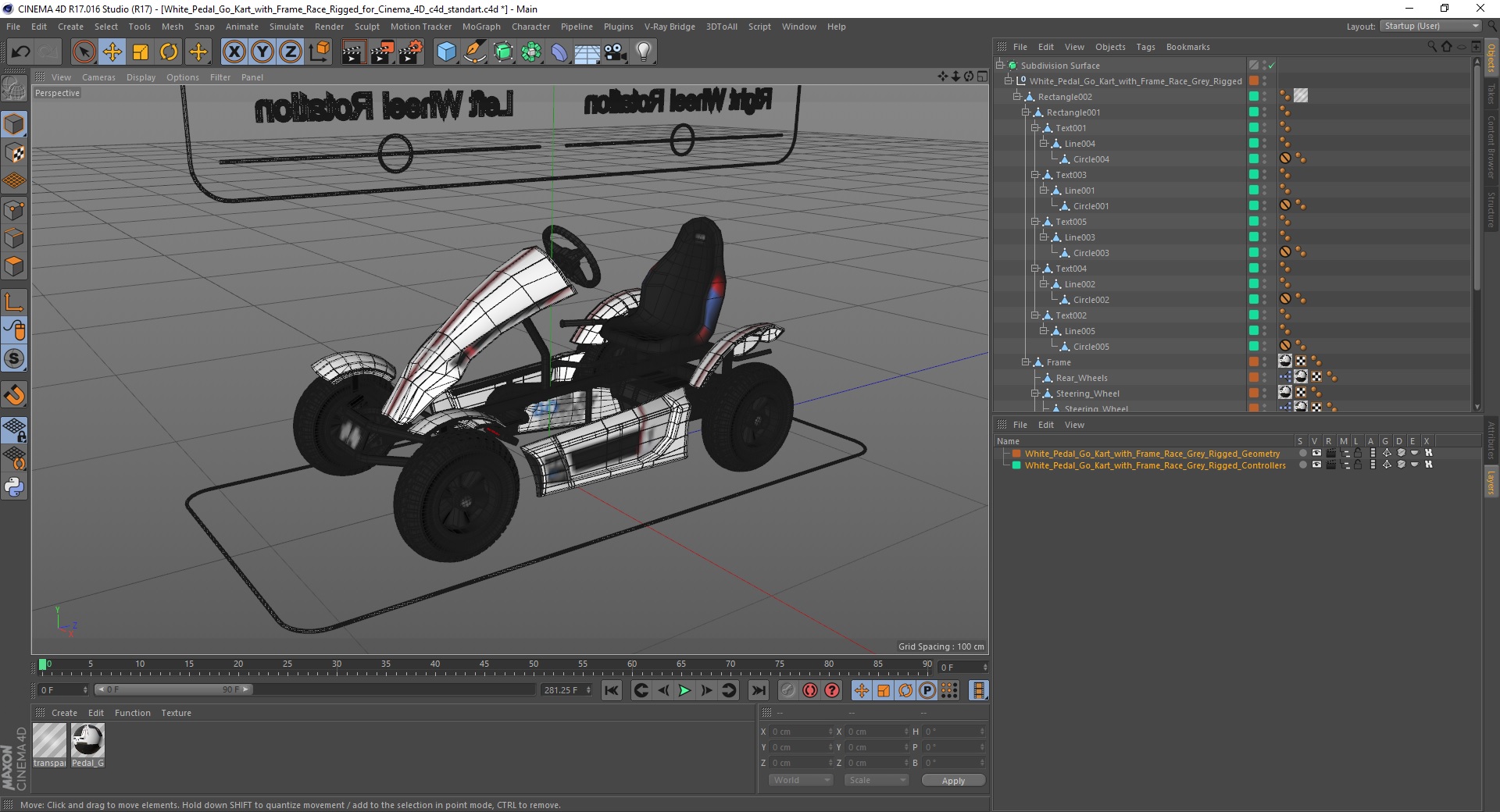This screenshot has height=812, width=1500.
Task: Toggle X axis lock
Action: click(x=234, y=52)
